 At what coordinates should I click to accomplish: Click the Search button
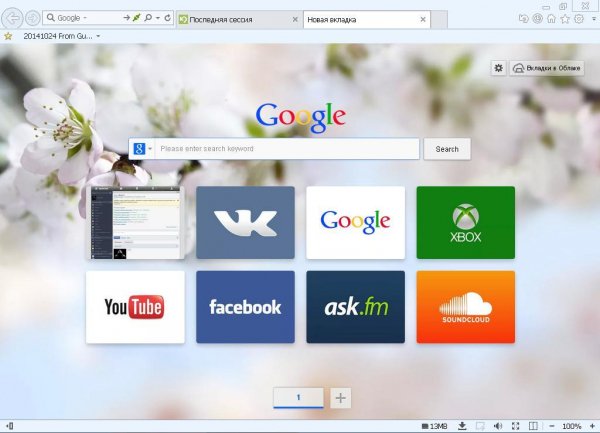[447, 149]
